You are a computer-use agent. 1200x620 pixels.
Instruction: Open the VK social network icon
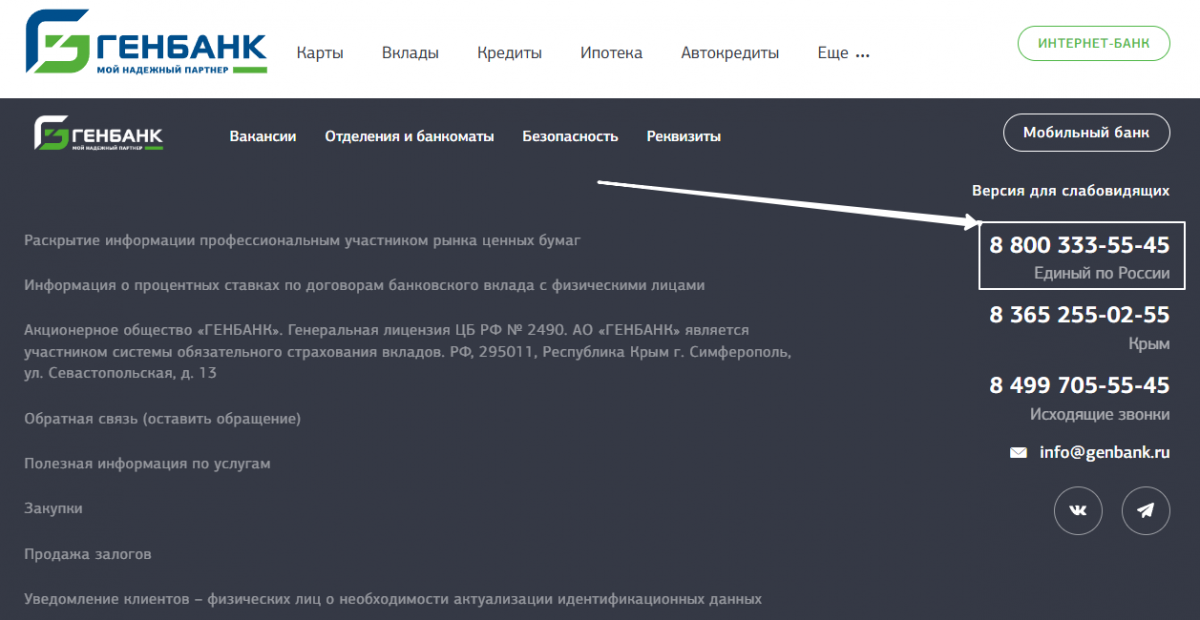(1078, 511)
